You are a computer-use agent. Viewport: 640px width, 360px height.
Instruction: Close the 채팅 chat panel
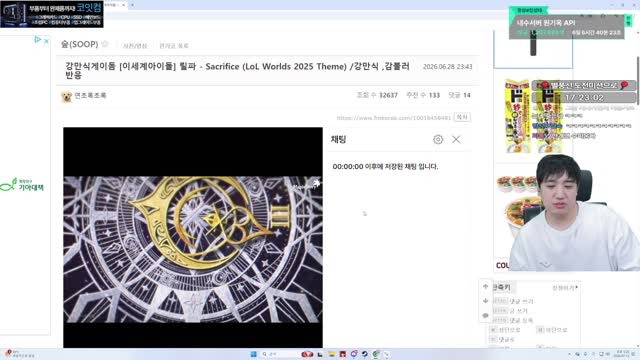click(456, 140)
